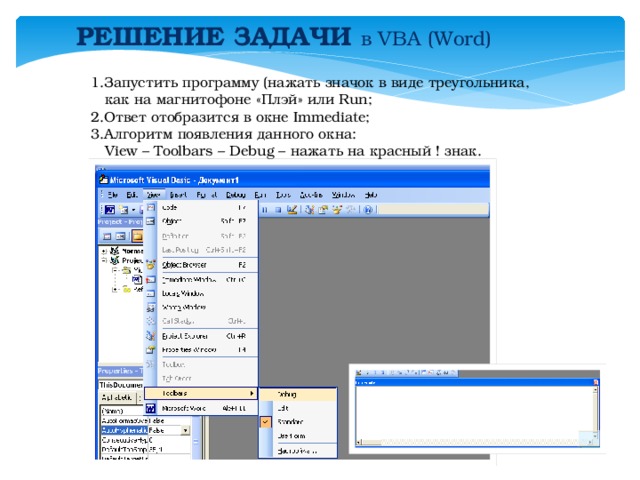Open the Help menu

pos(371,195)
